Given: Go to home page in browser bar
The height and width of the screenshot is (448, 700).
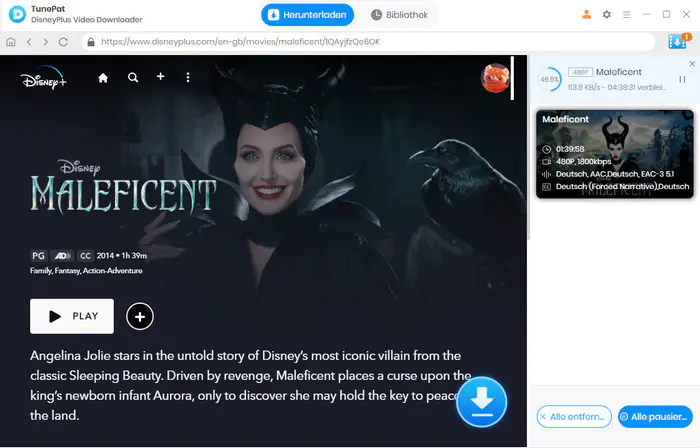Looking at the screenshot, I should point(11,42).
